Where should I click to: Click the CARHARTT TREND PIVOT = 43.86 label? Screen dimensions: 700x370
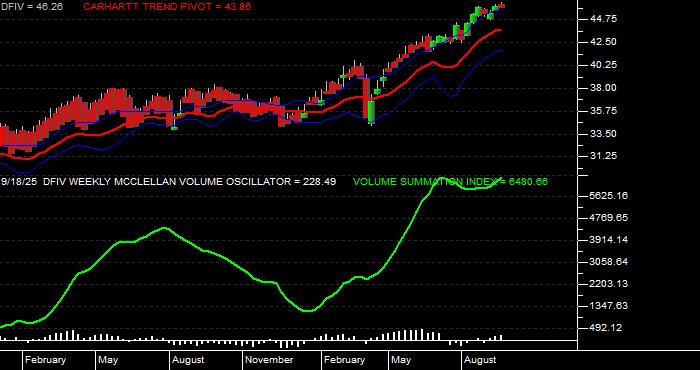point(167,6)
